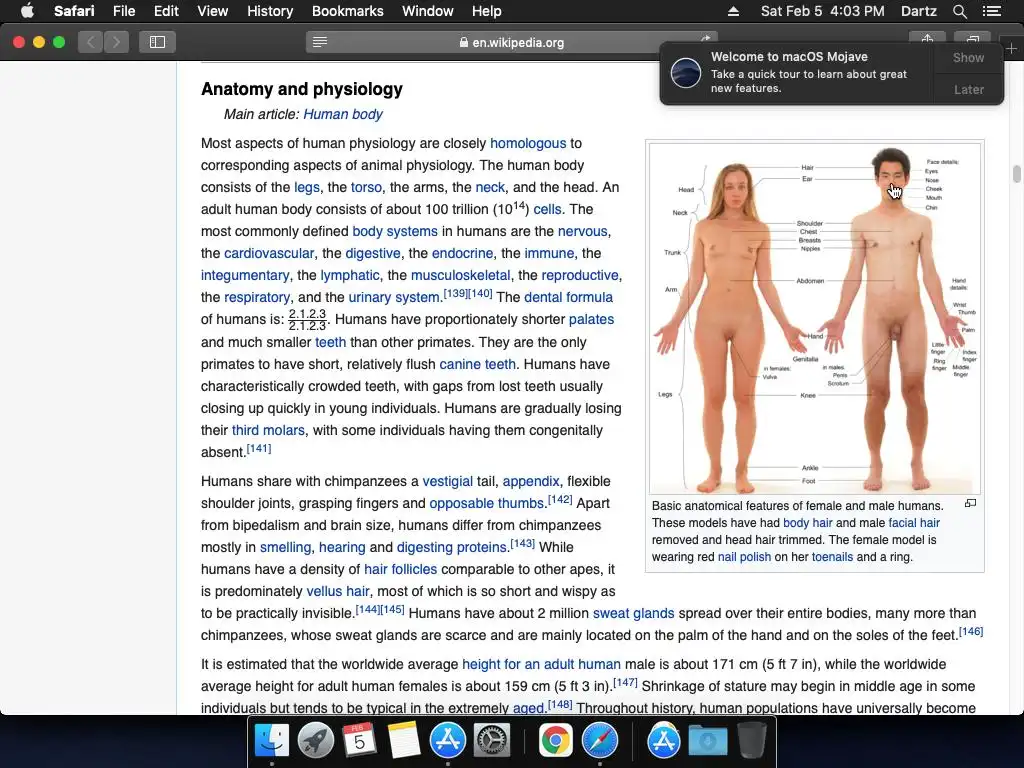Click the page's vertical scrollbar thumb
The width and height of the screenshot is (1024, 768).
point(1016,174)
